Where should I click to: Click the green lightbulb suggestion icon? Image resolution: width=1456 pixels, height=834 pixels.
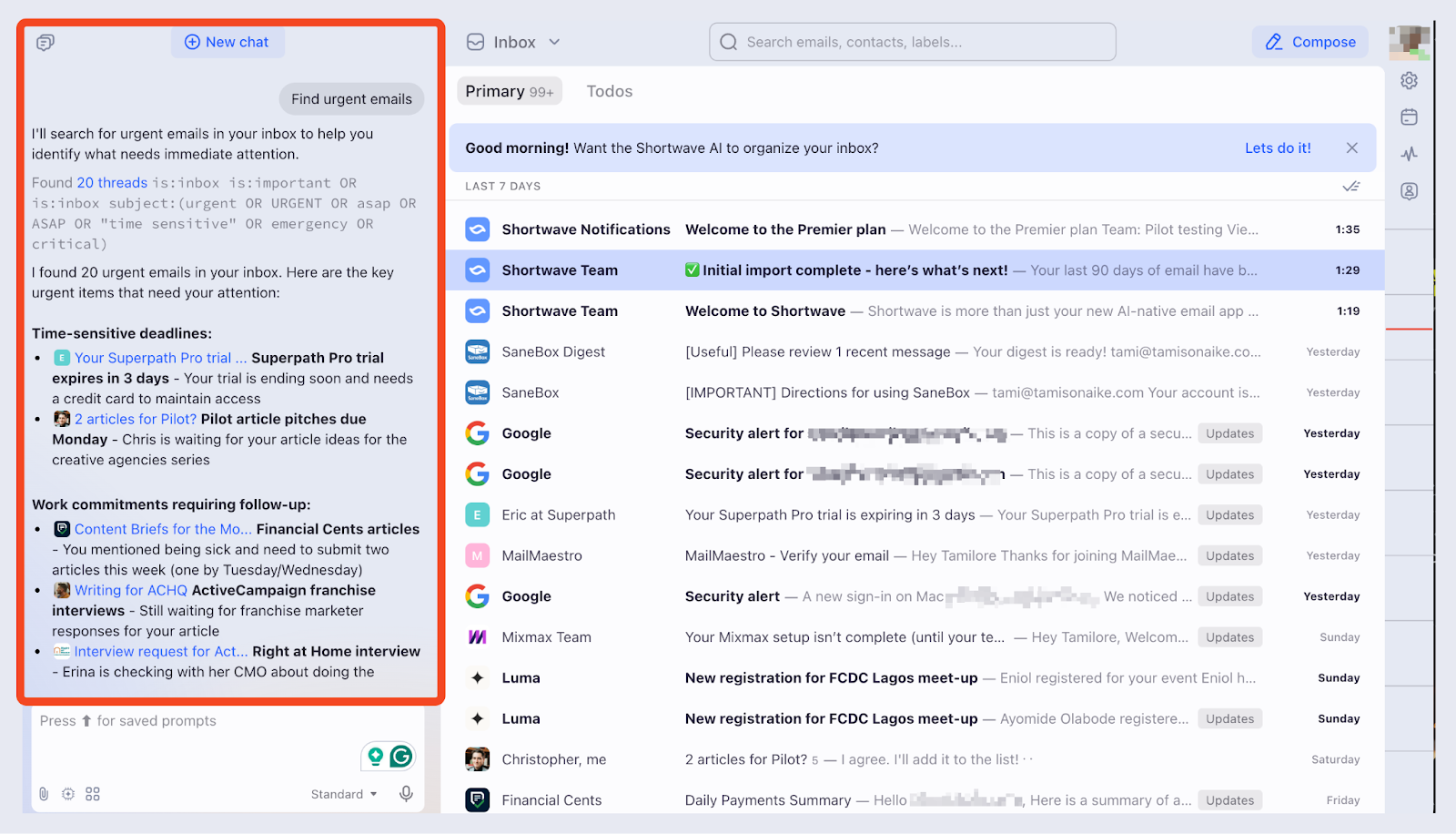(x=375, y=756)
